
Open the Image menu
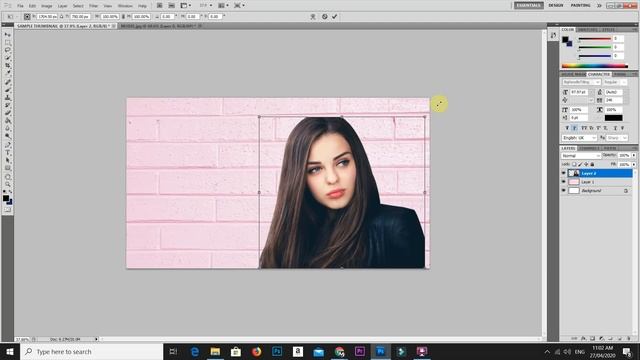tap(47, 6)
